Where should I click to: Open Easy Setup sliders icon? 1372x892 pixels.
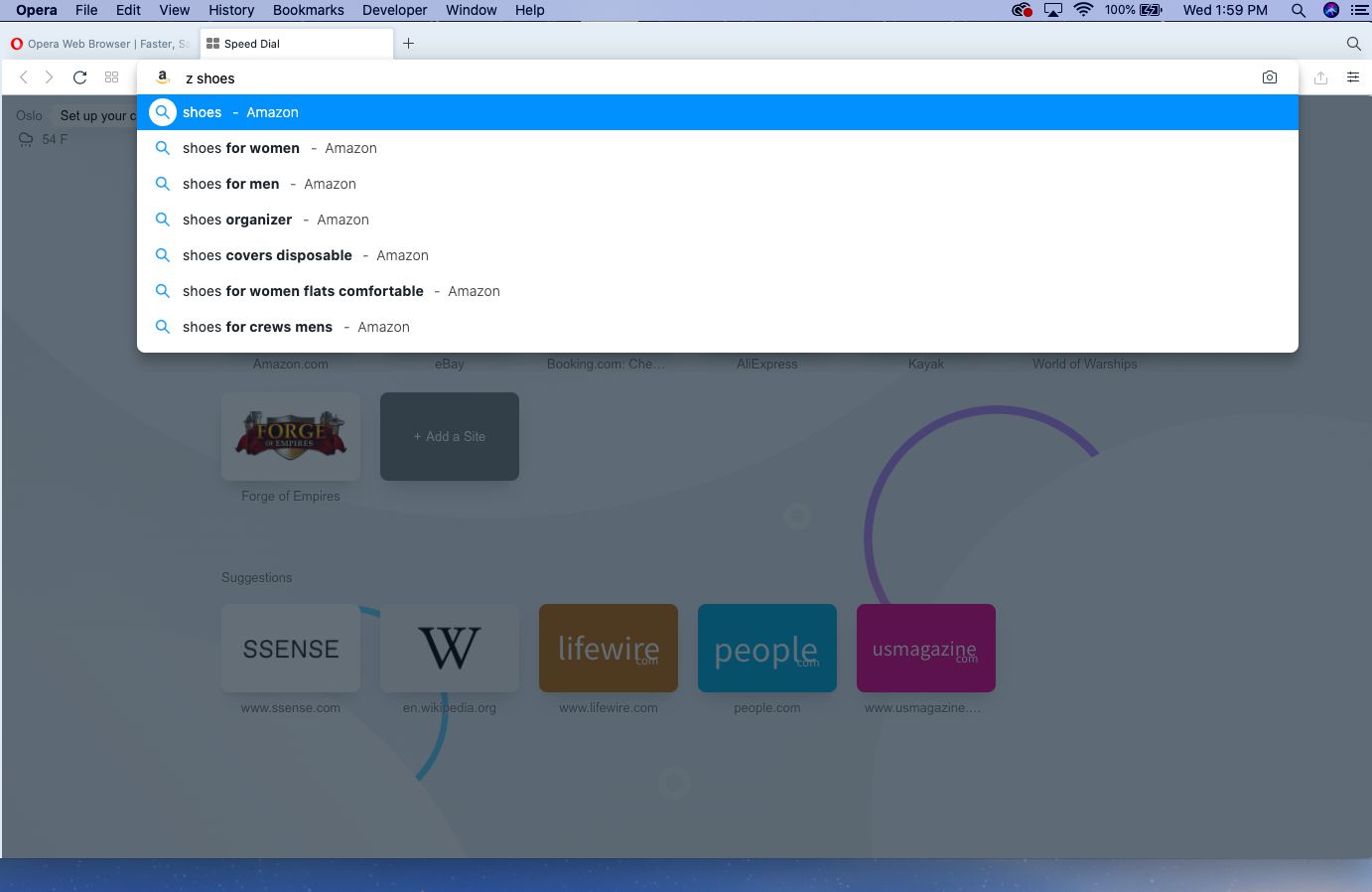1353,77
